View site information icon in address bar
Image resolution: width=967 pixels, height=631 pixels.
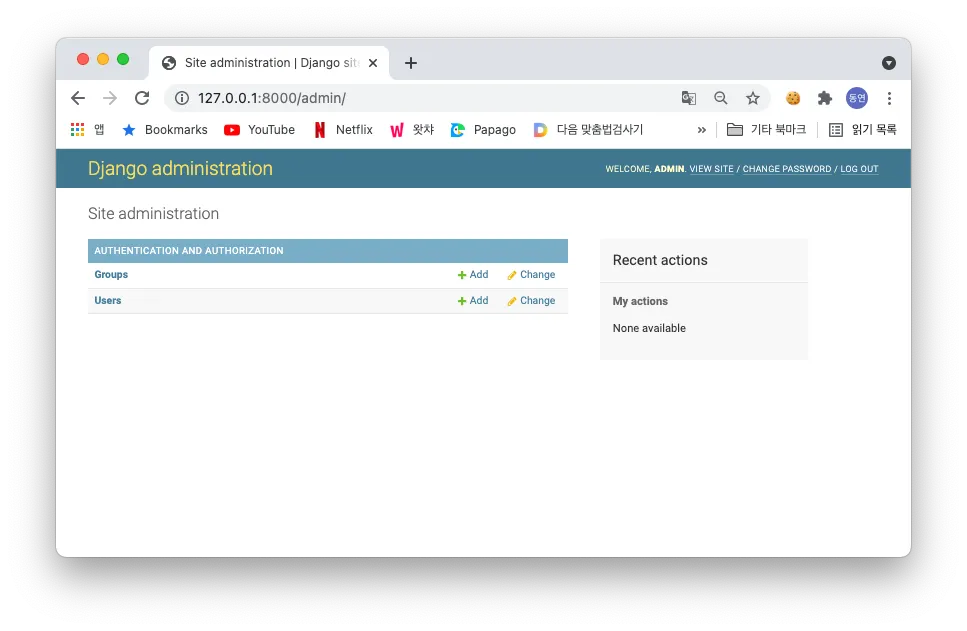click(182, 98)
